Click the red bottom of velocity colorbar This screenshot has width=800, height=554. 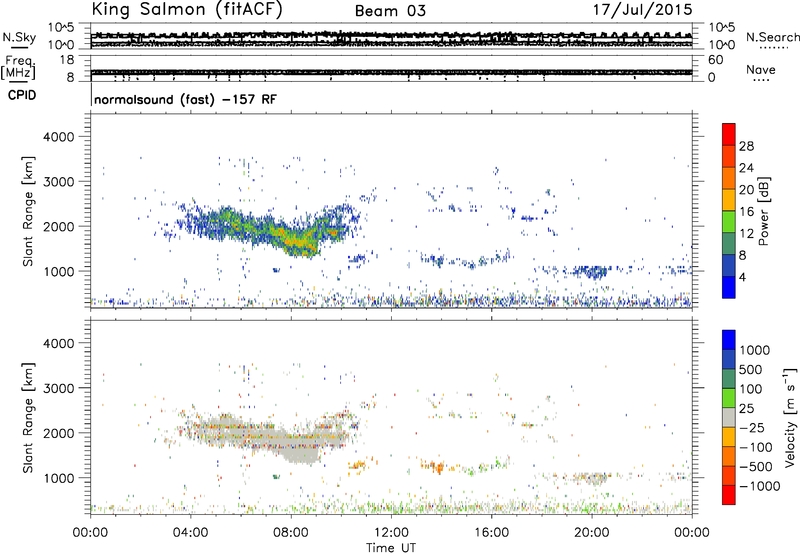click(x=729, y=495)
